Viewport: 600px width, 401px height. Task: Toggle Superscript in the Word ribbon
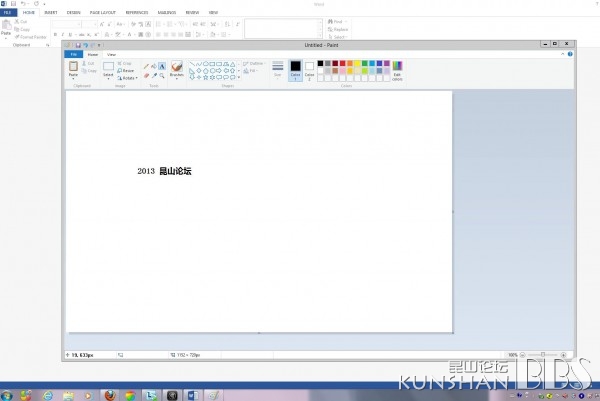click(96, 34)
